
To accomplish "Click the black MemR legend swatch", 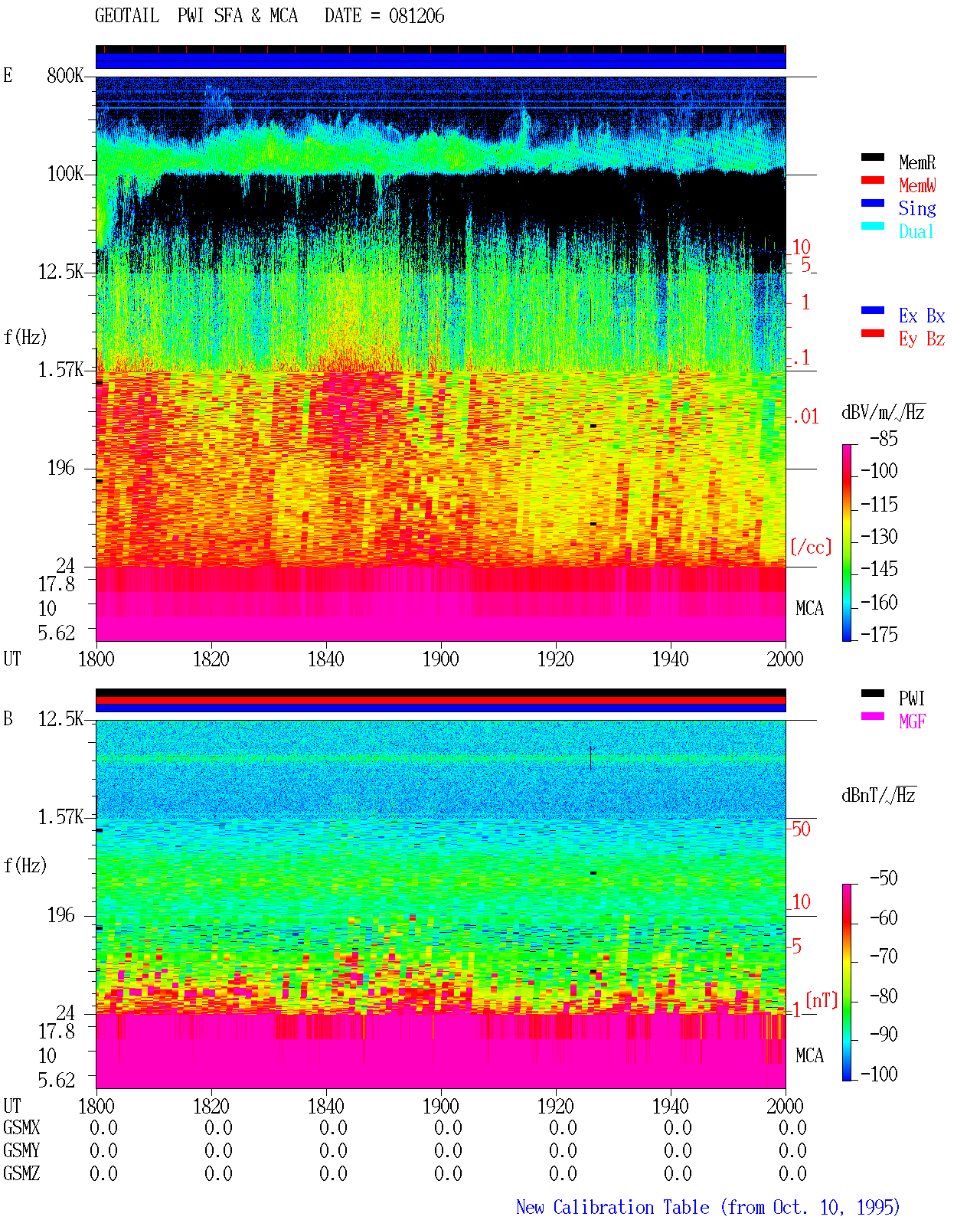I will tap(873, 158).
